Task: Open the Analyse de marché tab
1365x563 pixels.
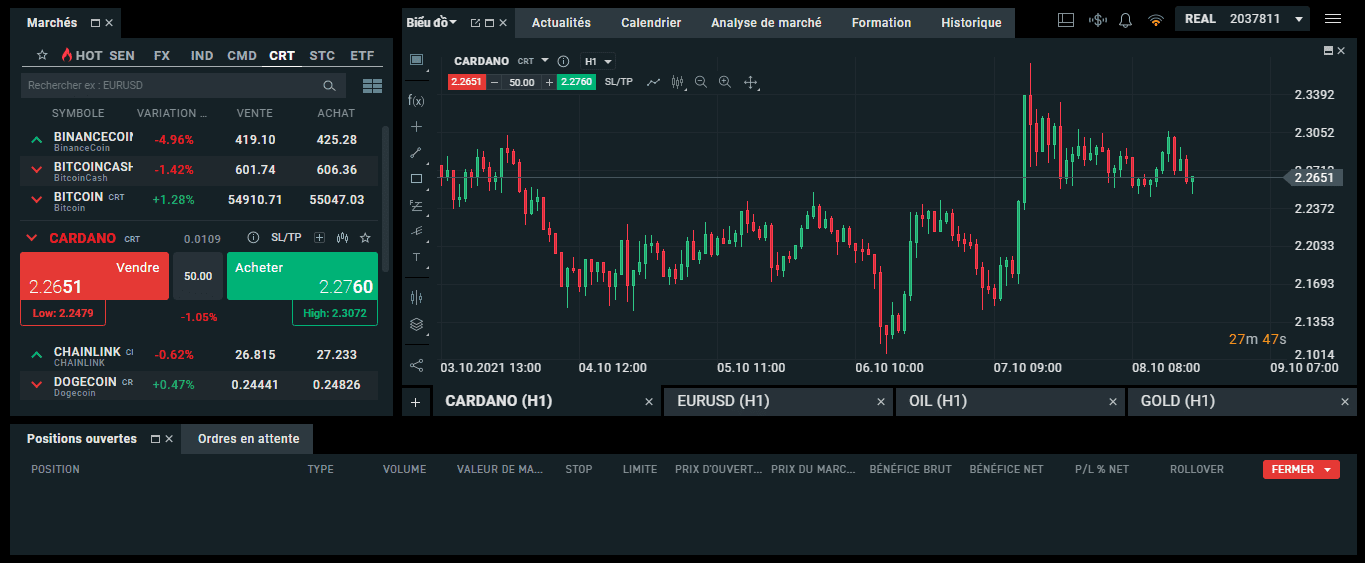Action: point(766,22)
